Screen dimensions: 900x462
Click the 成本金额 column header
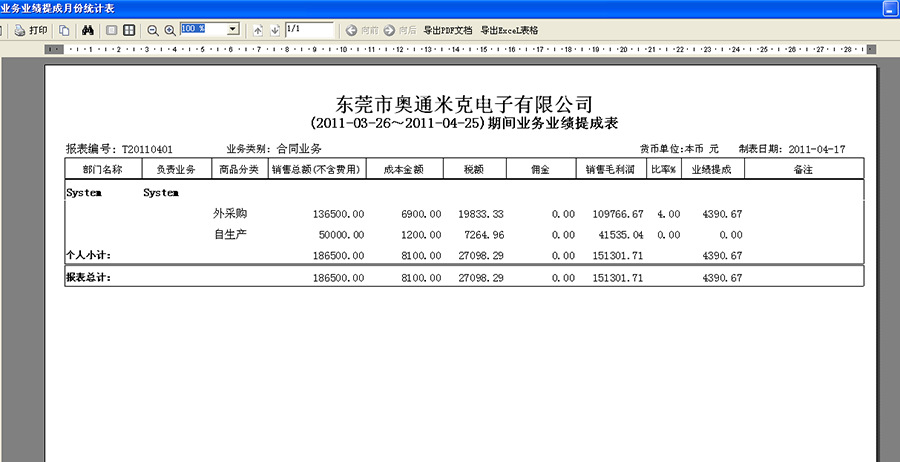click(x=404, y=169)
